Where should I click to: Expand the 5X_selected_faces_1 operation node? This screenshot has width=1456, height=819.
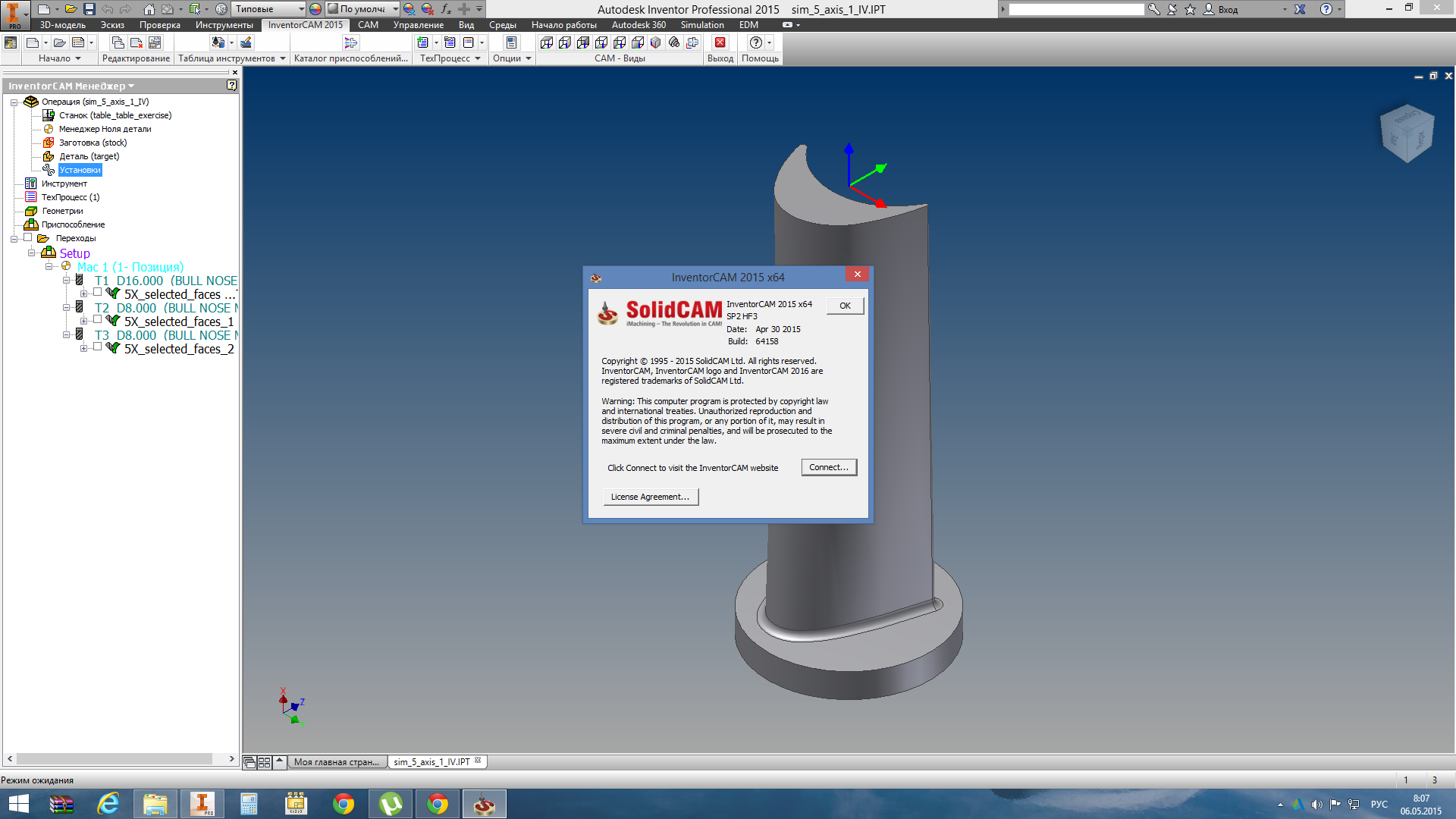[x=83, y=322]
